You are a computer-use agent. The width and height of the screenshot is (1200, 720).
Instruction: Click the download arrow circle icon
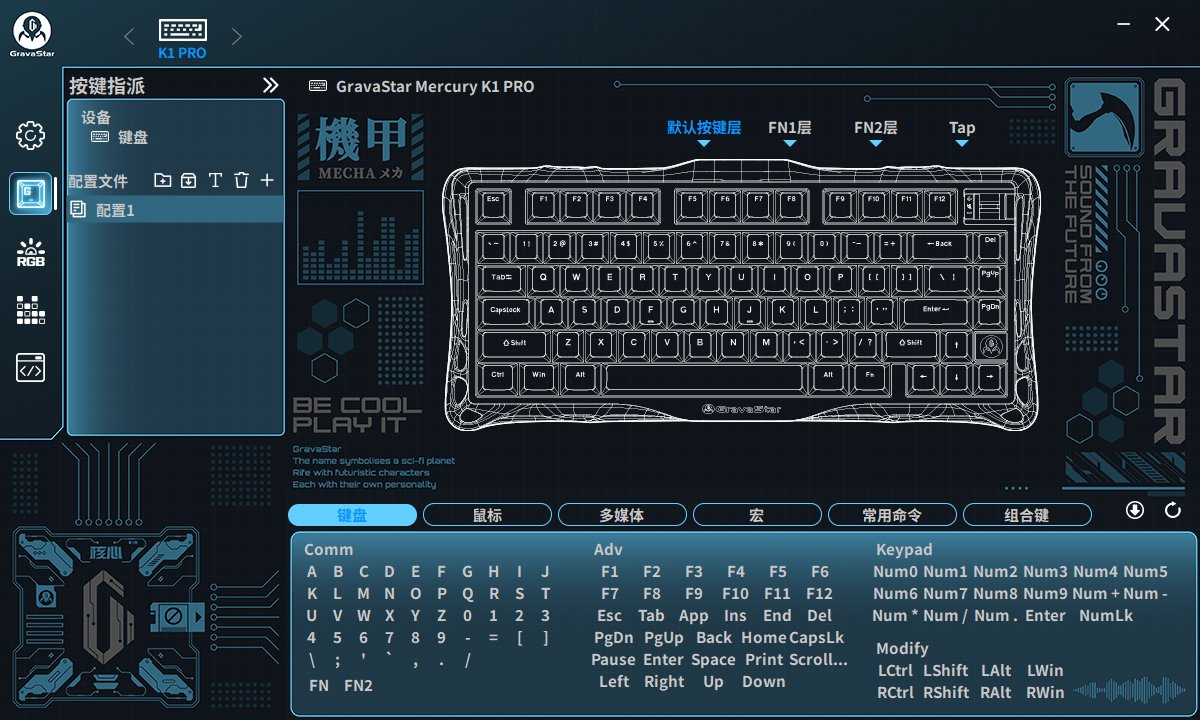click(x=1134, y=510)
